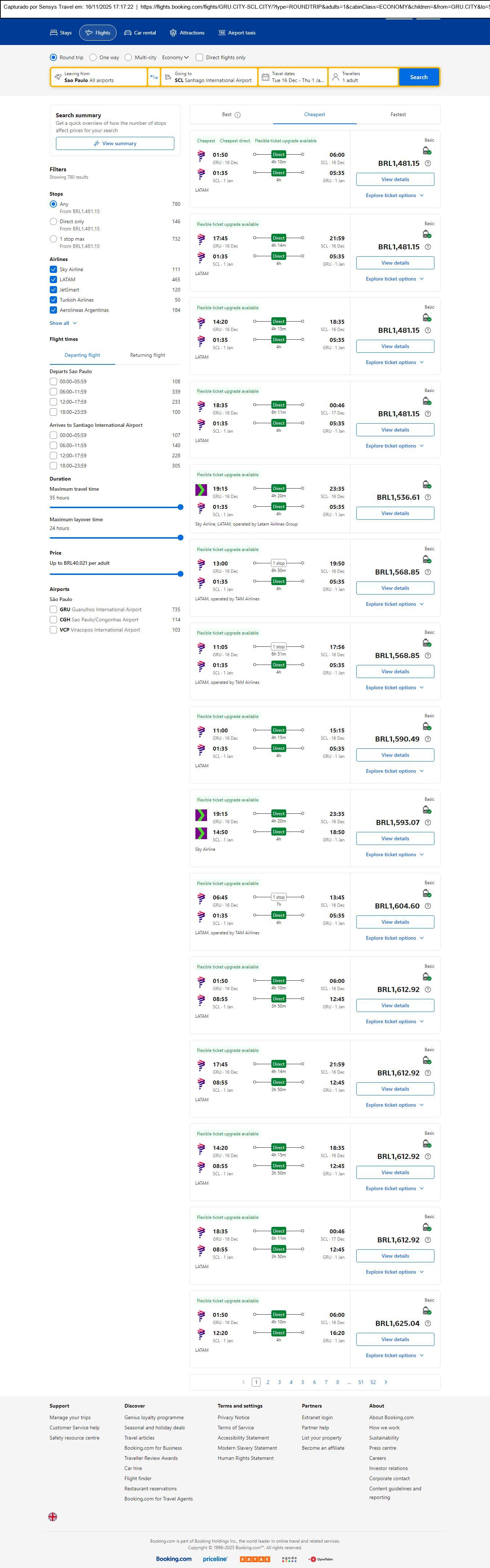Switch to the Fastest sorting tab
The image size is (490, 1568).
398,114
